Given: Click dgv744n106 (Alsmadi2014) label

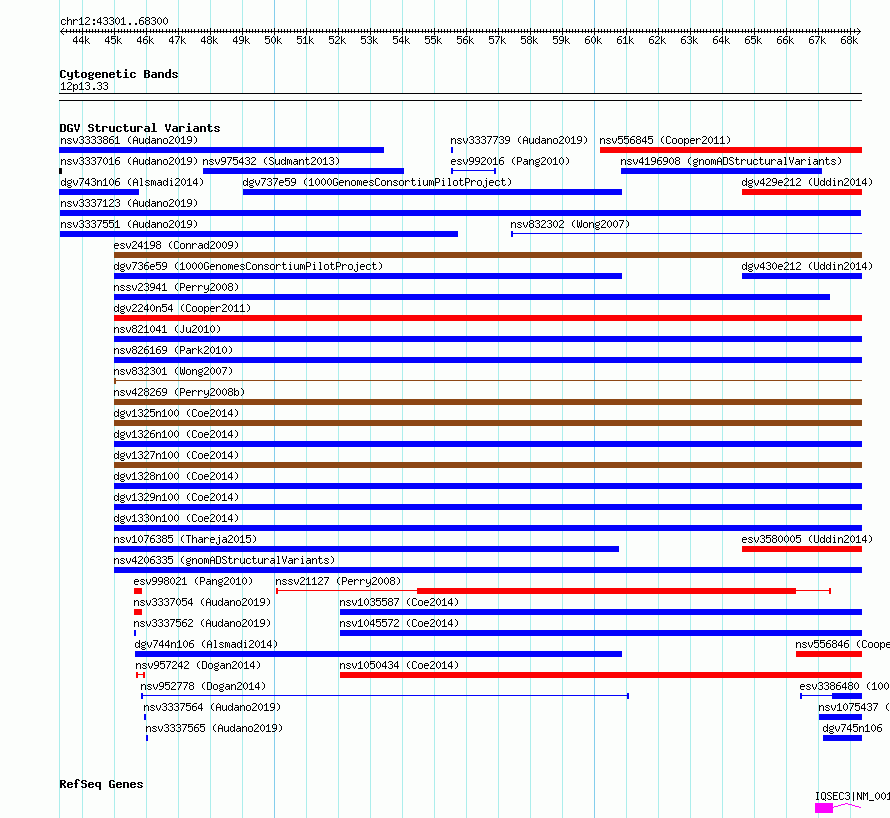Looking at the screenshot, I should tap(206, 644).
